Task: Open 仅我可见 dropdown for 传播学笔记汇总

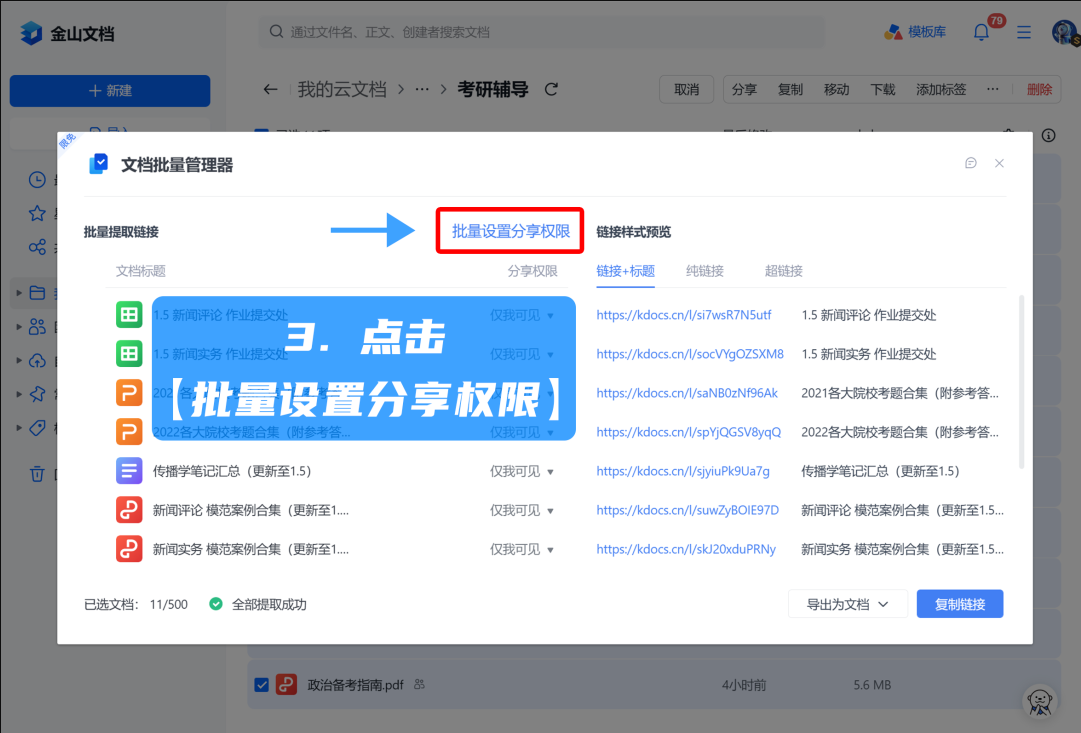Action: point(521,471)
